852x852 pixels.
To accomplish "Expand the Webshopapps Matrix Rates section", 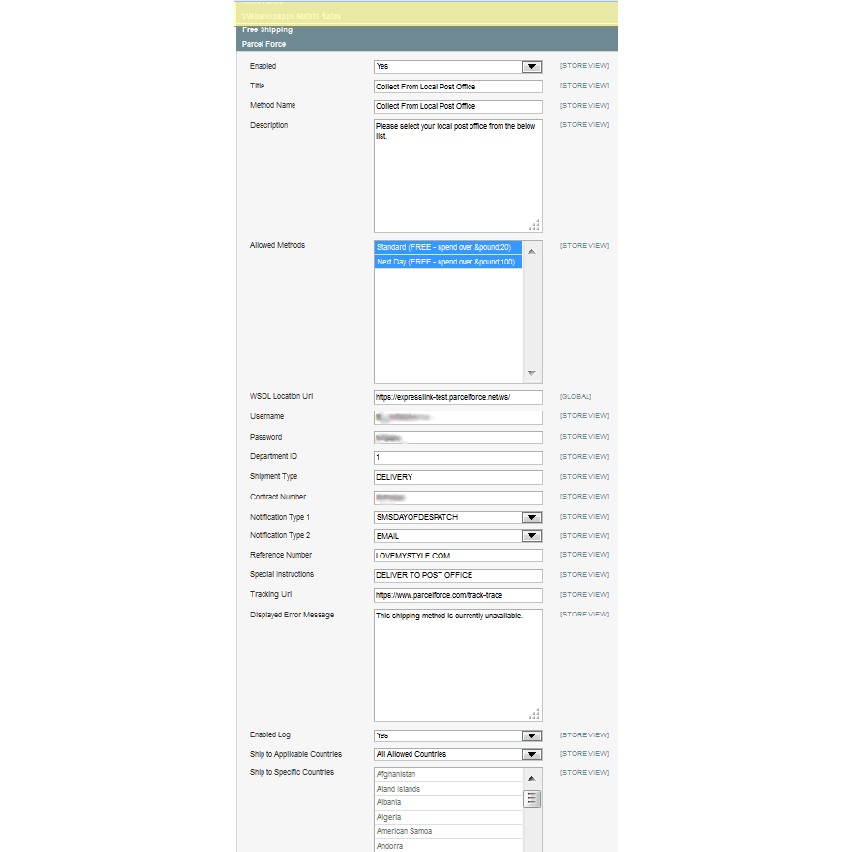I will coord(427,16).
